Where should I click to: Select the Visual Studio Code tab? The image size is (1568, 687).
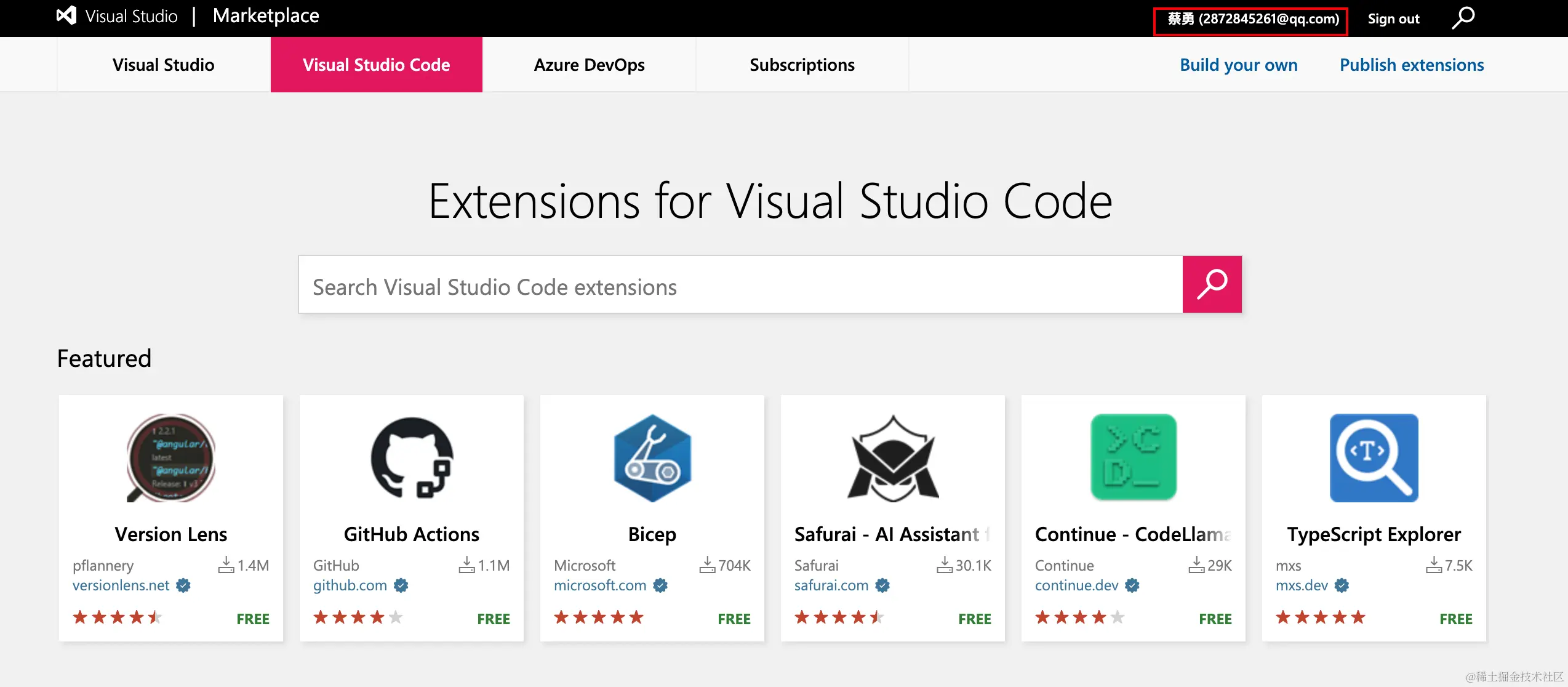point(377,65)
